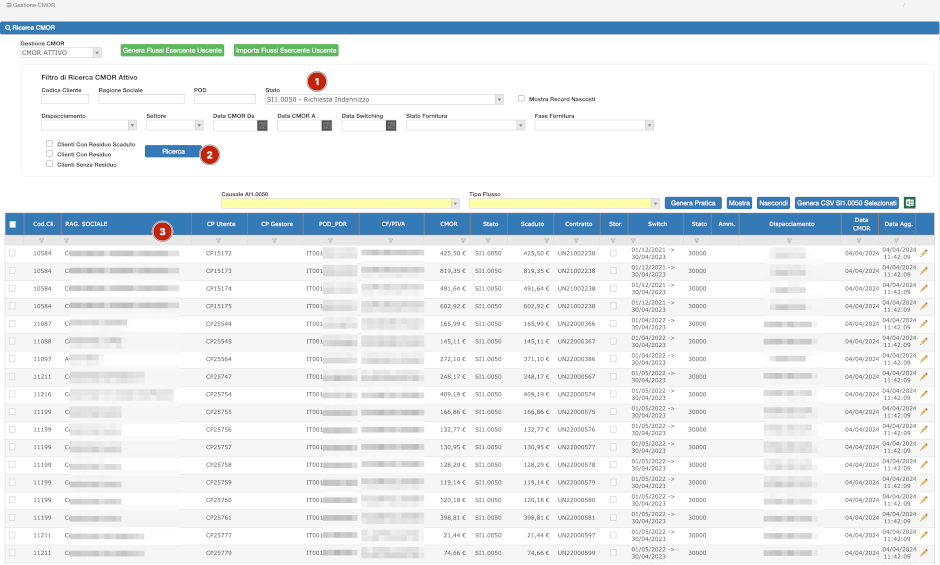This screenshot has height=565, width=940.
Task: Sort by the Scaduto column header
Action: (x=532, y=224)
